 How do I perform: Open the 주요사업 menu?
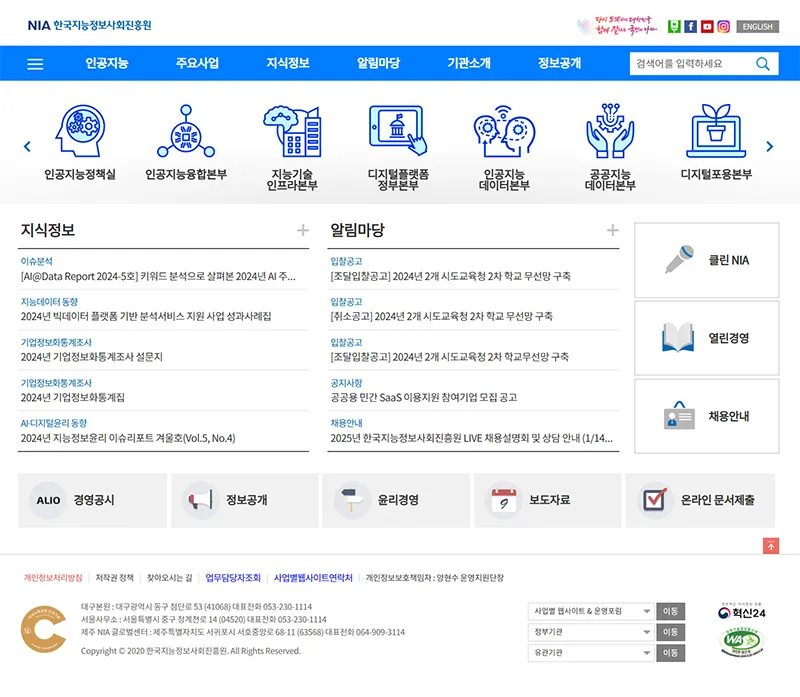[197, 63]
